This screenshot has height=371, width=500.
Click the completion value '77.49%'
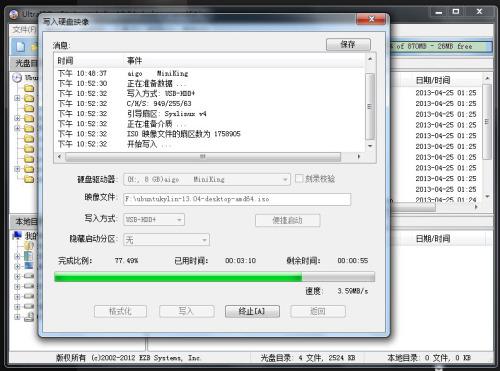pos(126,261)
